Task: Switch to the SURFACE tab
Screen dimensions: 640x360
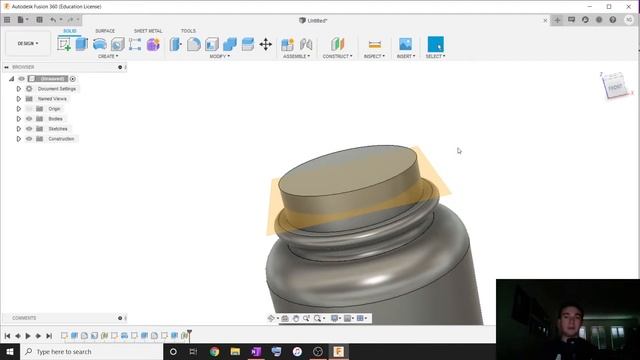Action: [105, 31]
